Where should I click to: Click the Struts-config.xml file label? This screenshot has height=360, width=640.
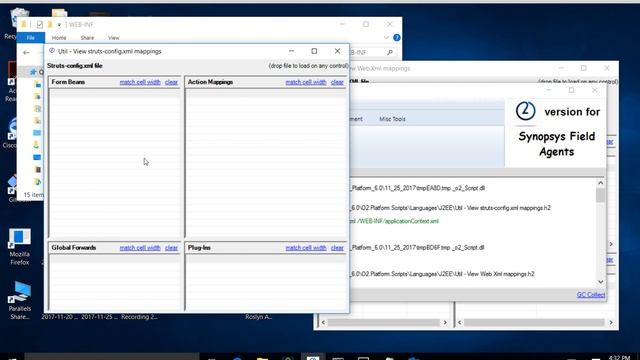coord(75,66)
